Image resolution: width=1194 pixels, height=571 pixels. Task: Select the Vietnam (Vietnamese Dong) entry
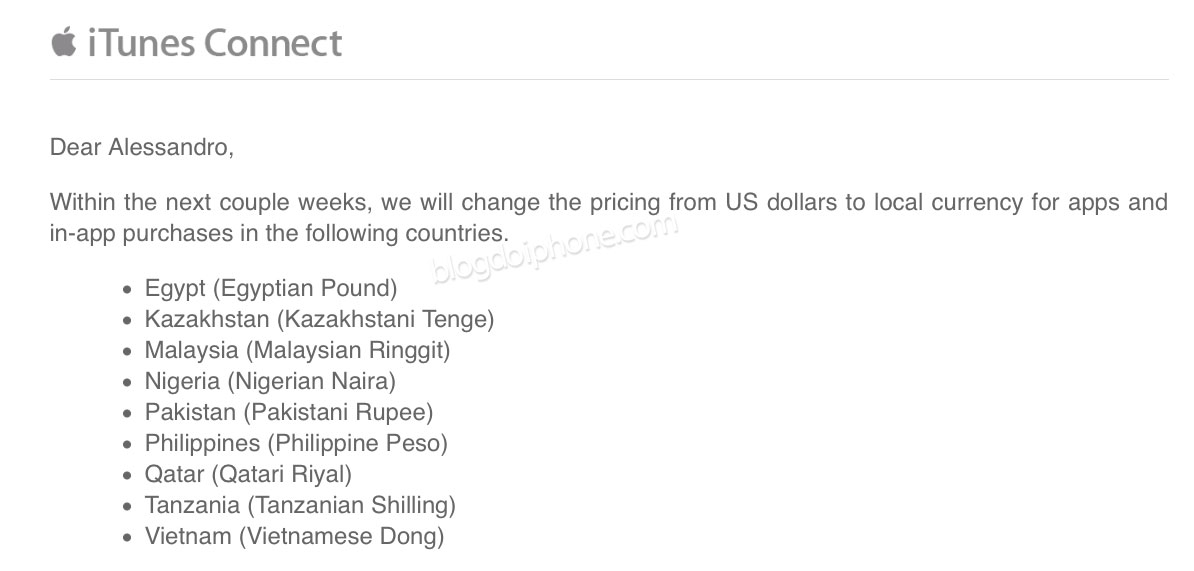point(294,536)
